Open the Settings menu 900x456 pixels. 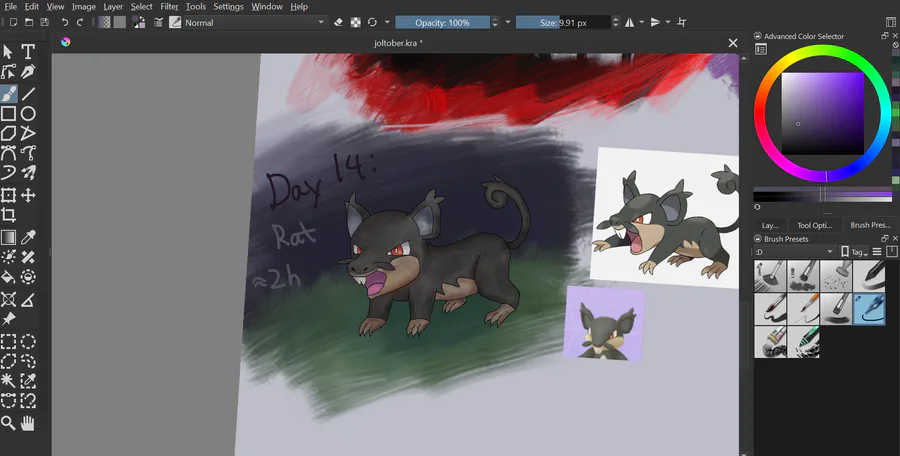228,7
